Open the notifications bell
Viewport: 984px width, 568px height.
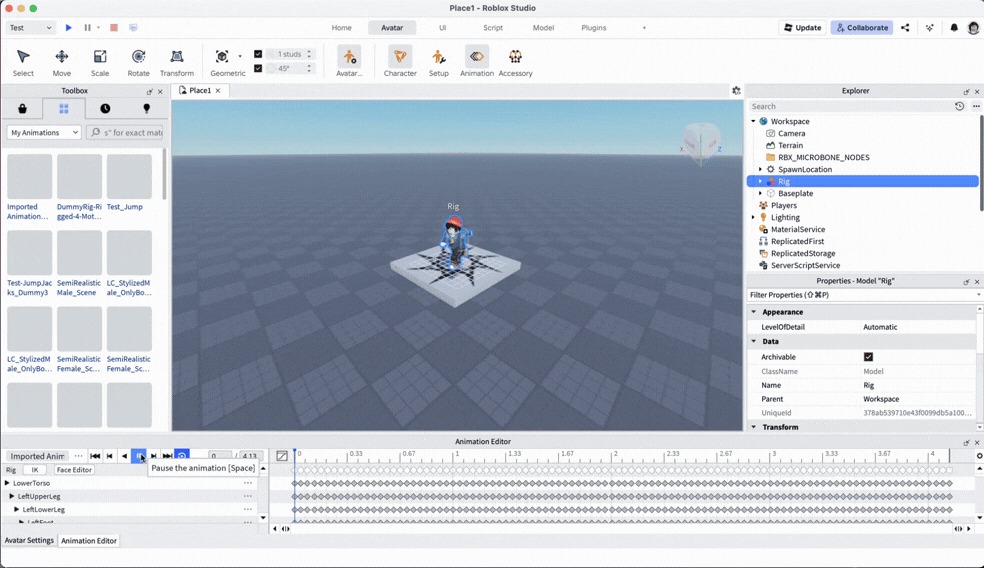[954, 28]
